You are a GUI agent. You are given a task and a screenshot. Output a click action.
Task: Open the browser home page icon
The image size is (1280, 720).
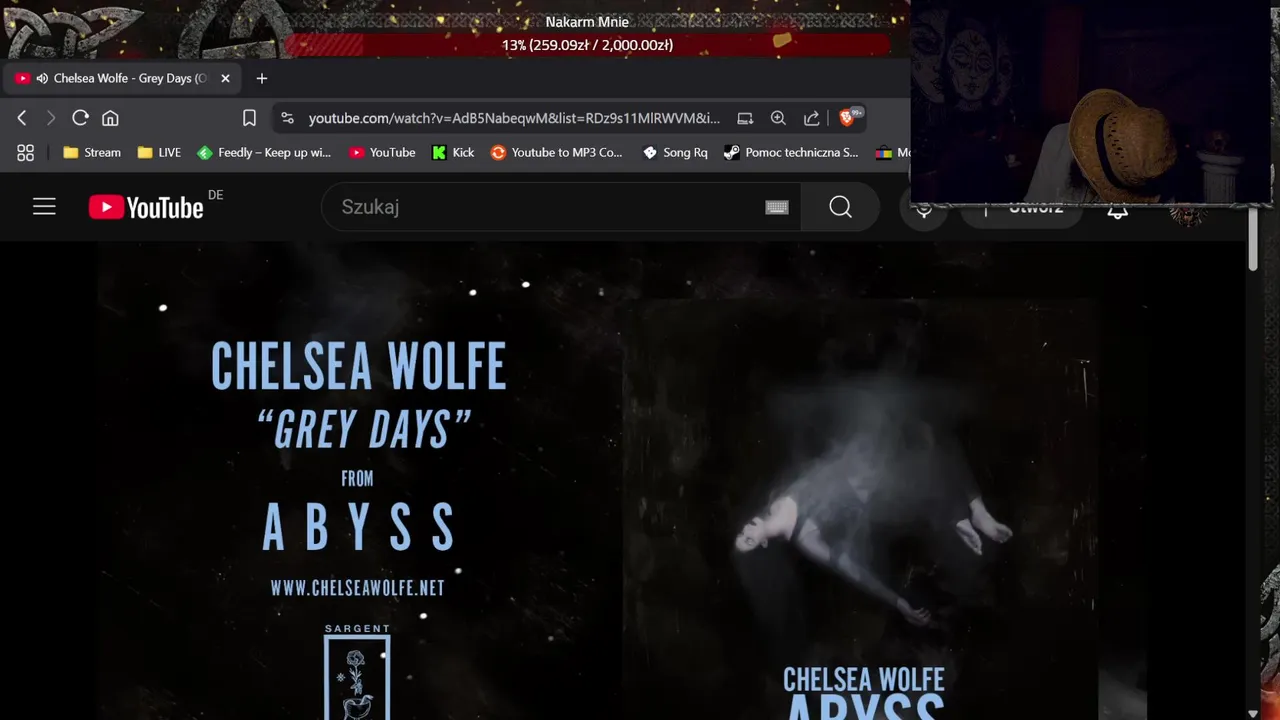110,118
